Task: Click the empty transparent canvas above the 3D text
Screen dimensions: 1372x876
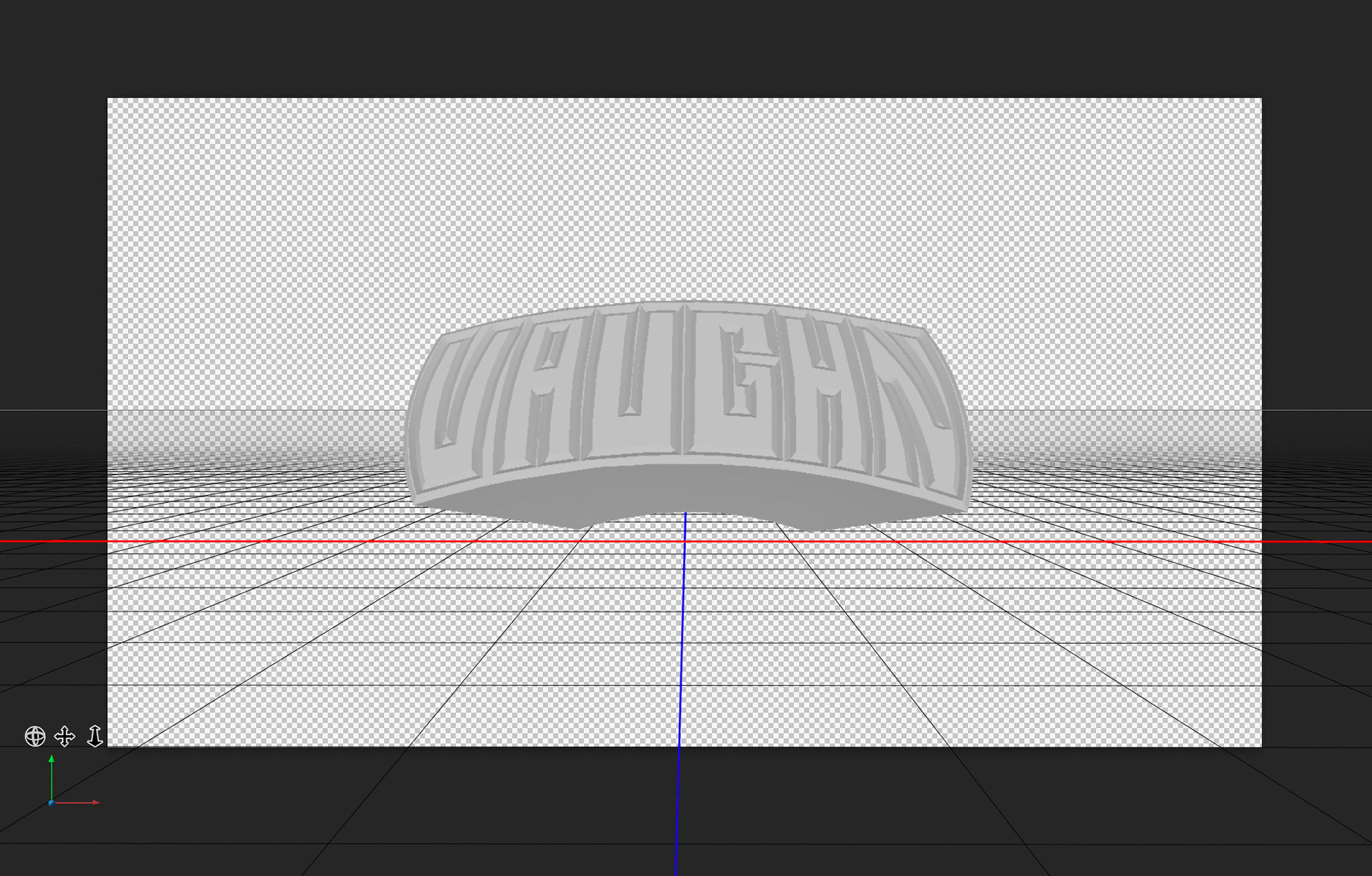Action: point(685,200)
